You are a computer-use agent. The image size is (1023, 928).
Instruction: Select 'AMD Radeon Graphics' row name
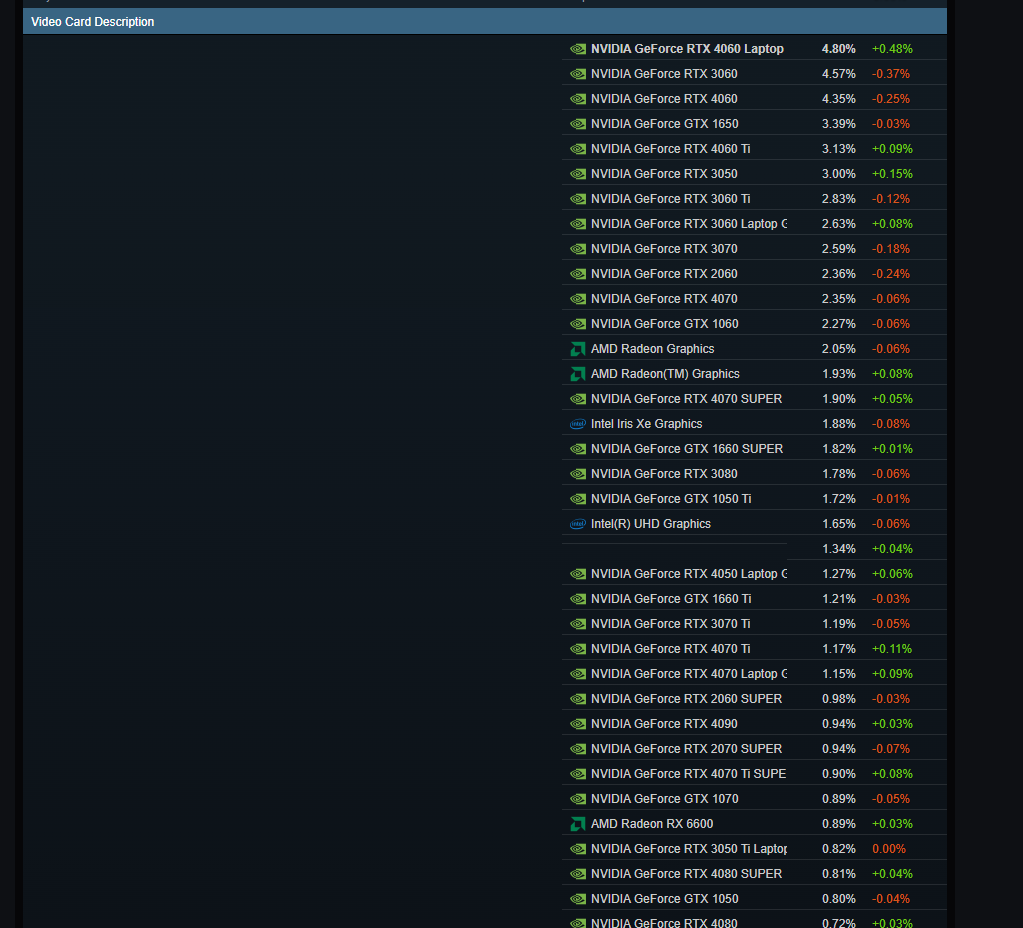(652, 349)
